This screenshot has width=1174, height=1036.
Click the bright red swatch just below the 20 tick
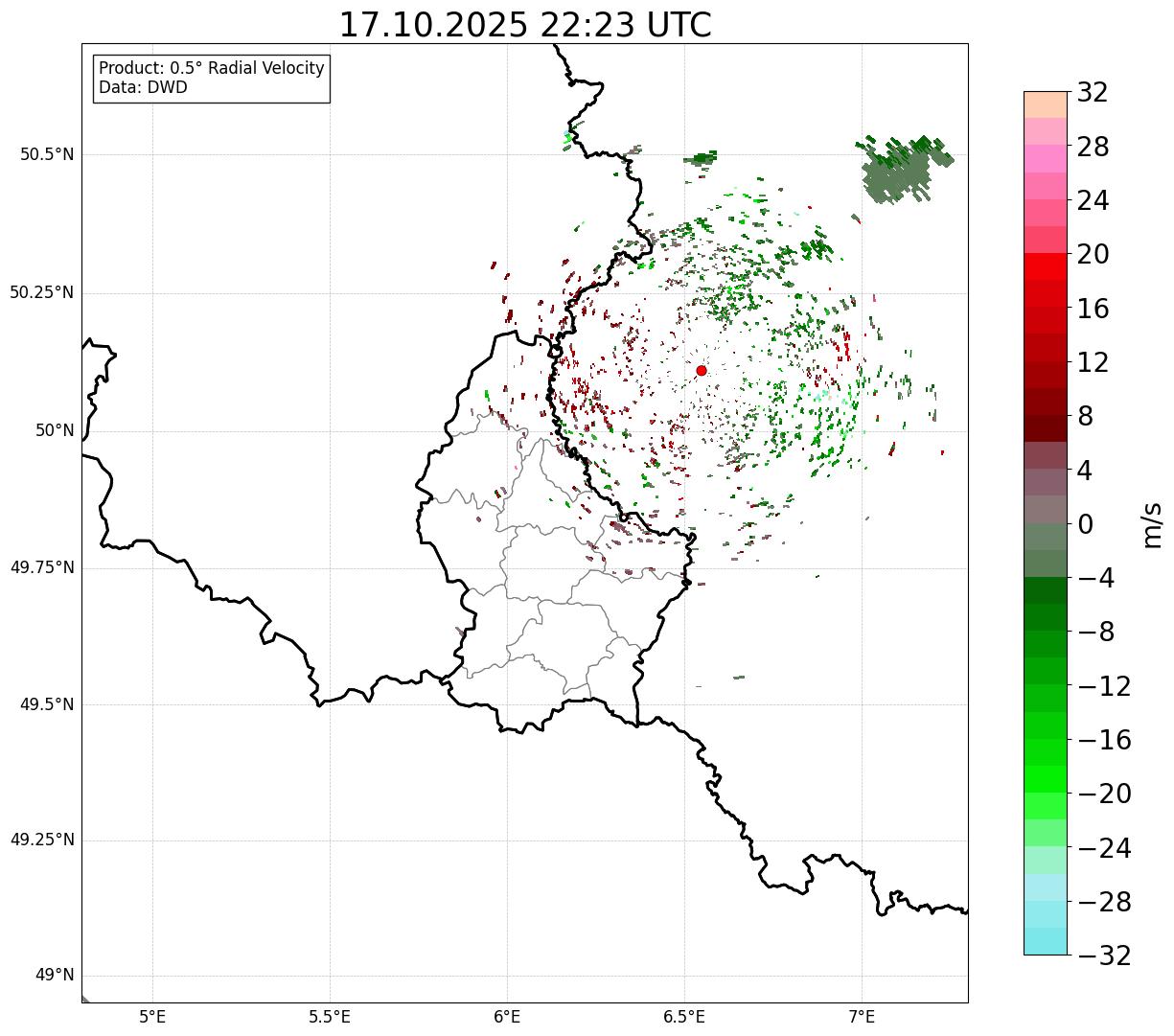(x=1046, y=267)
